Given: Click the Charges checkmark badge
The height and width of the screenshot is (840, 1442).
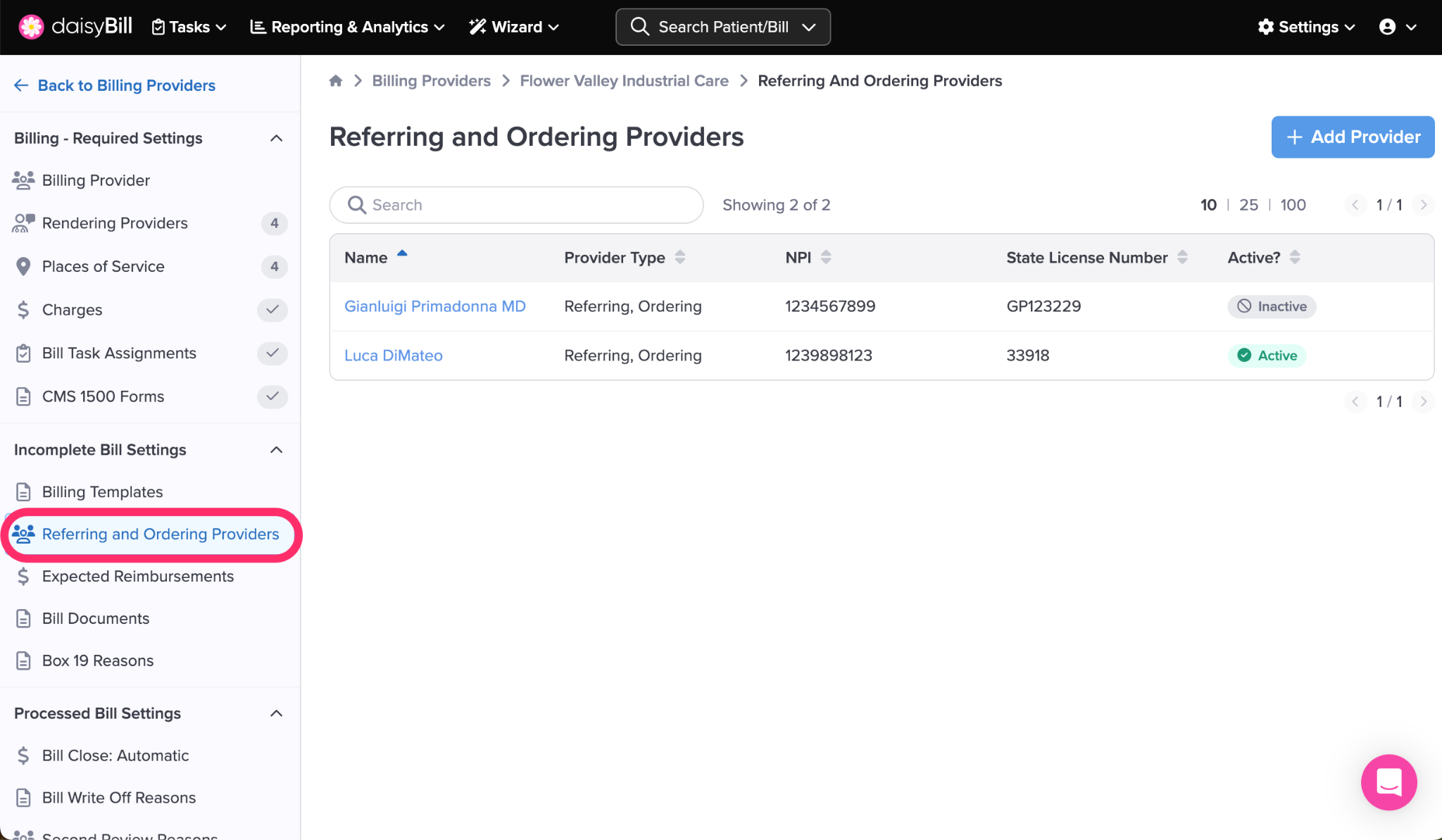Looking at the screenshot, I should point(272,310).
